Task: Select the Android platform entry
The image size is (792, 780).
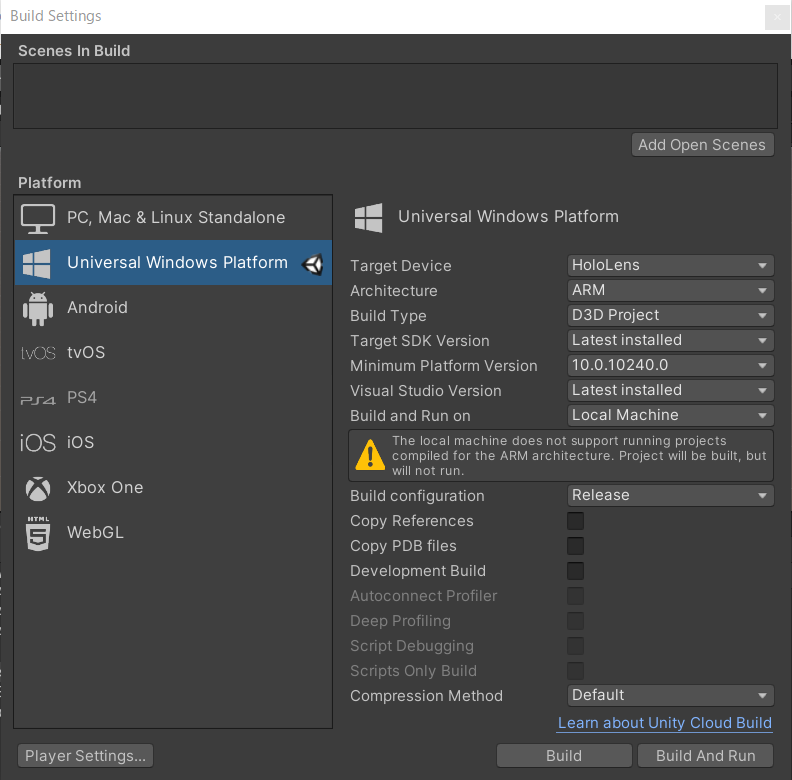Action: point(173,308)
